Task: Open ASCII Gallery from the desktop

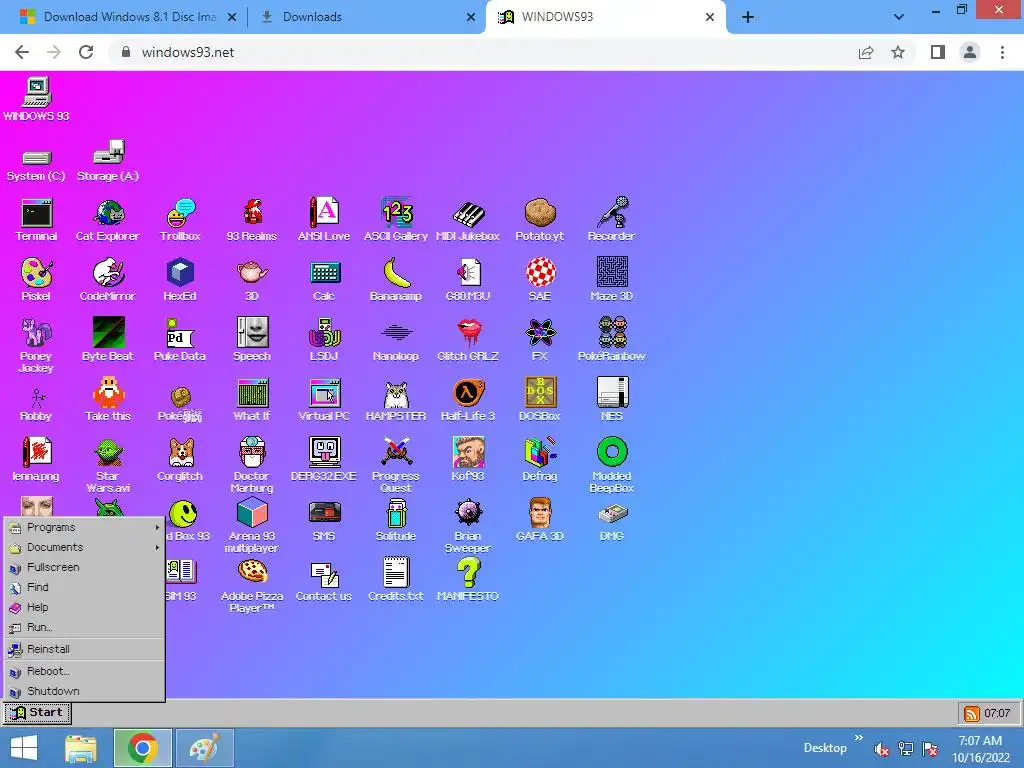Action: (x=396, y=220)
